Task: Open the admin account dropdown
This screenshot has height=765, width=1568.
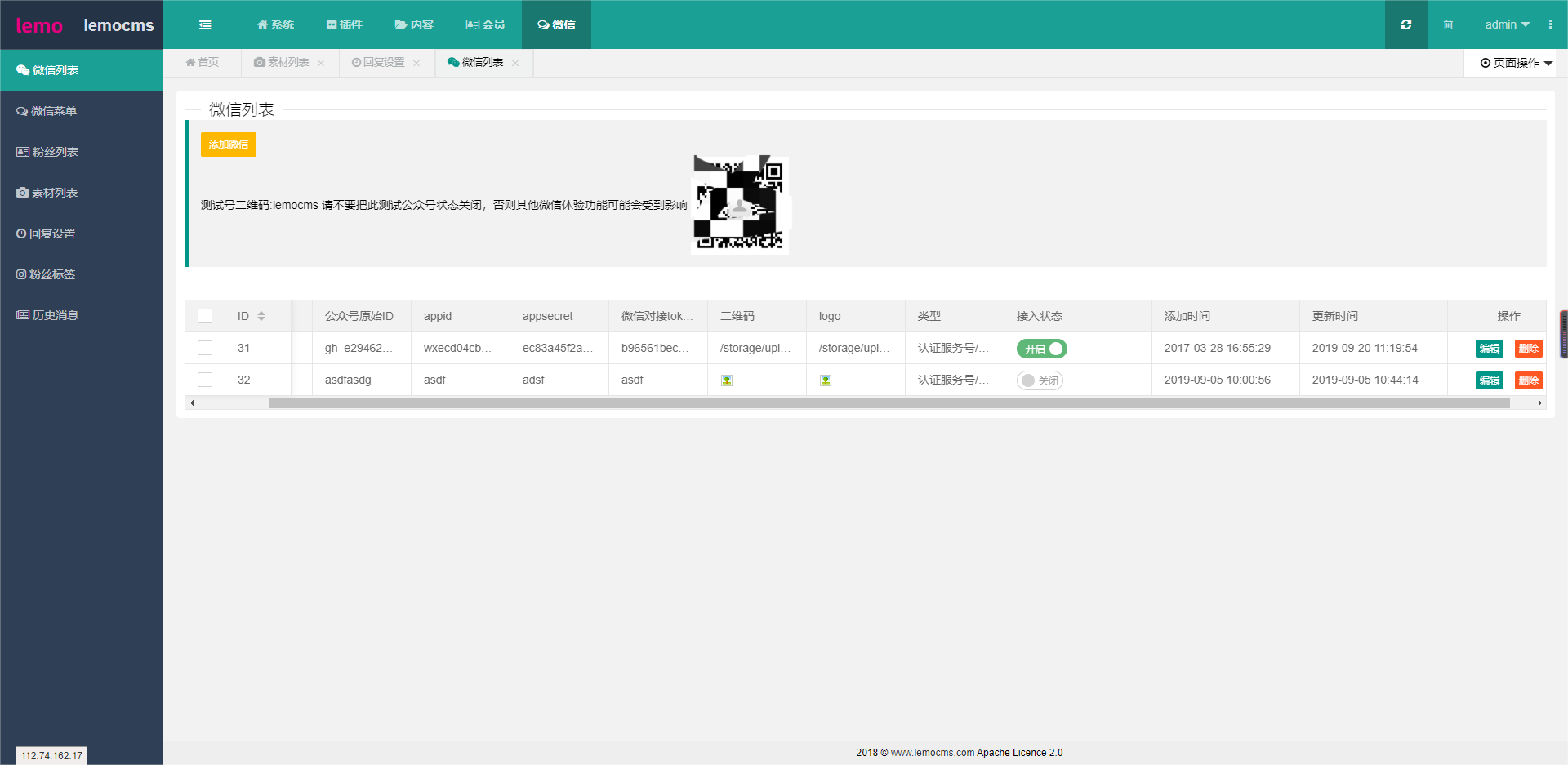Action: (x=1506, y=24)
